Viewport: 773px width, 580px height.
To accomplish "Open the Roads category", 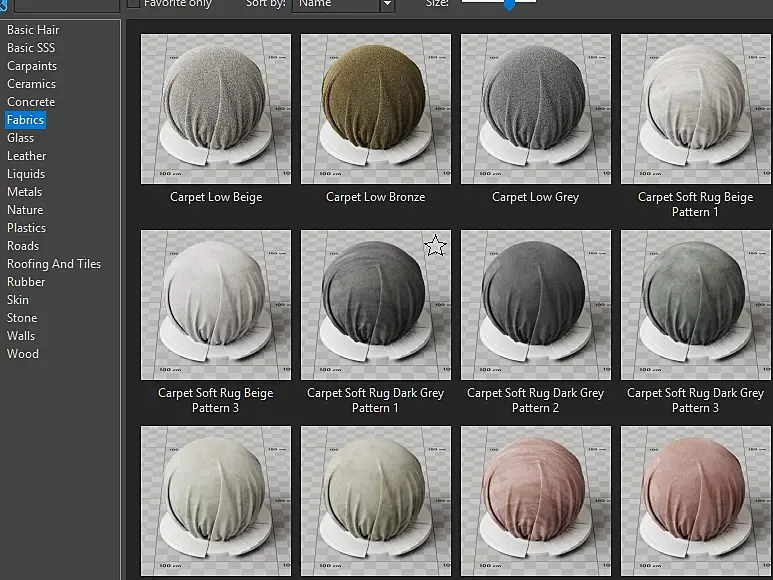I will pyautogui.click(x=23, y=246).
